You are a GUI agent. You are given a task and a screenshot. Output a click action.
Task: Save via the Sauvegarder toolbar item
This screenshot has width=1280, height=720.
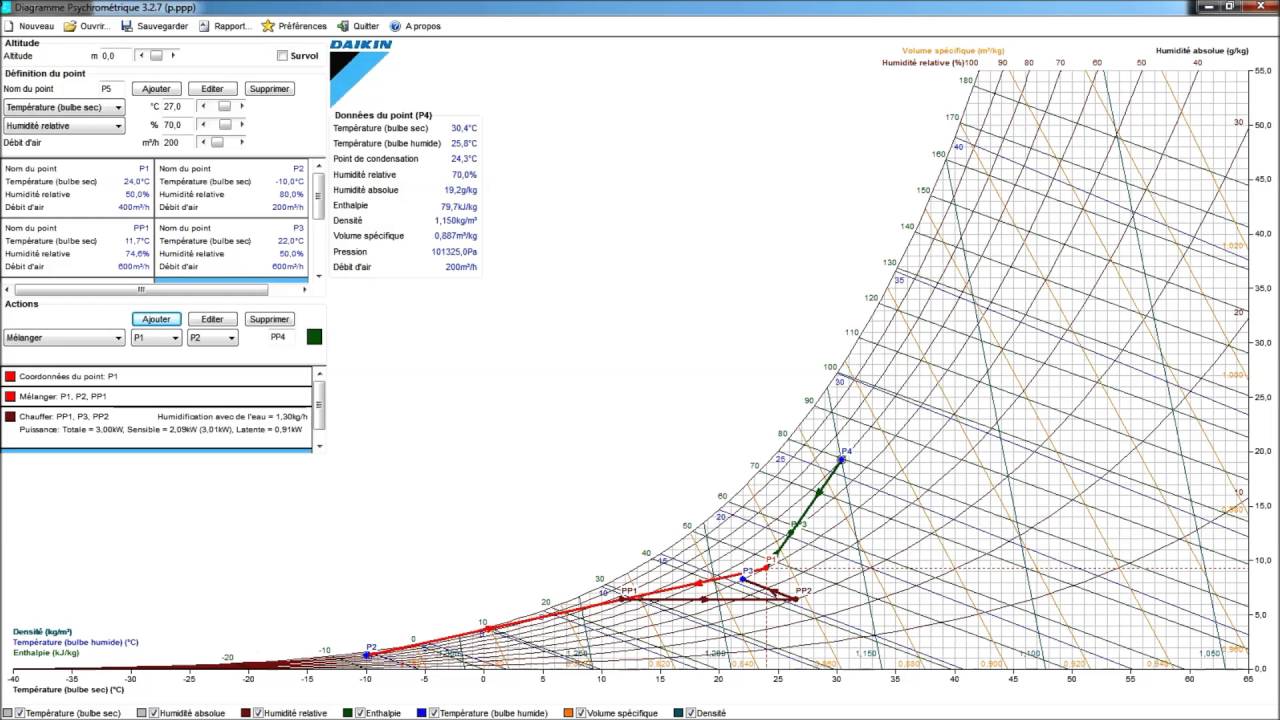155,26
